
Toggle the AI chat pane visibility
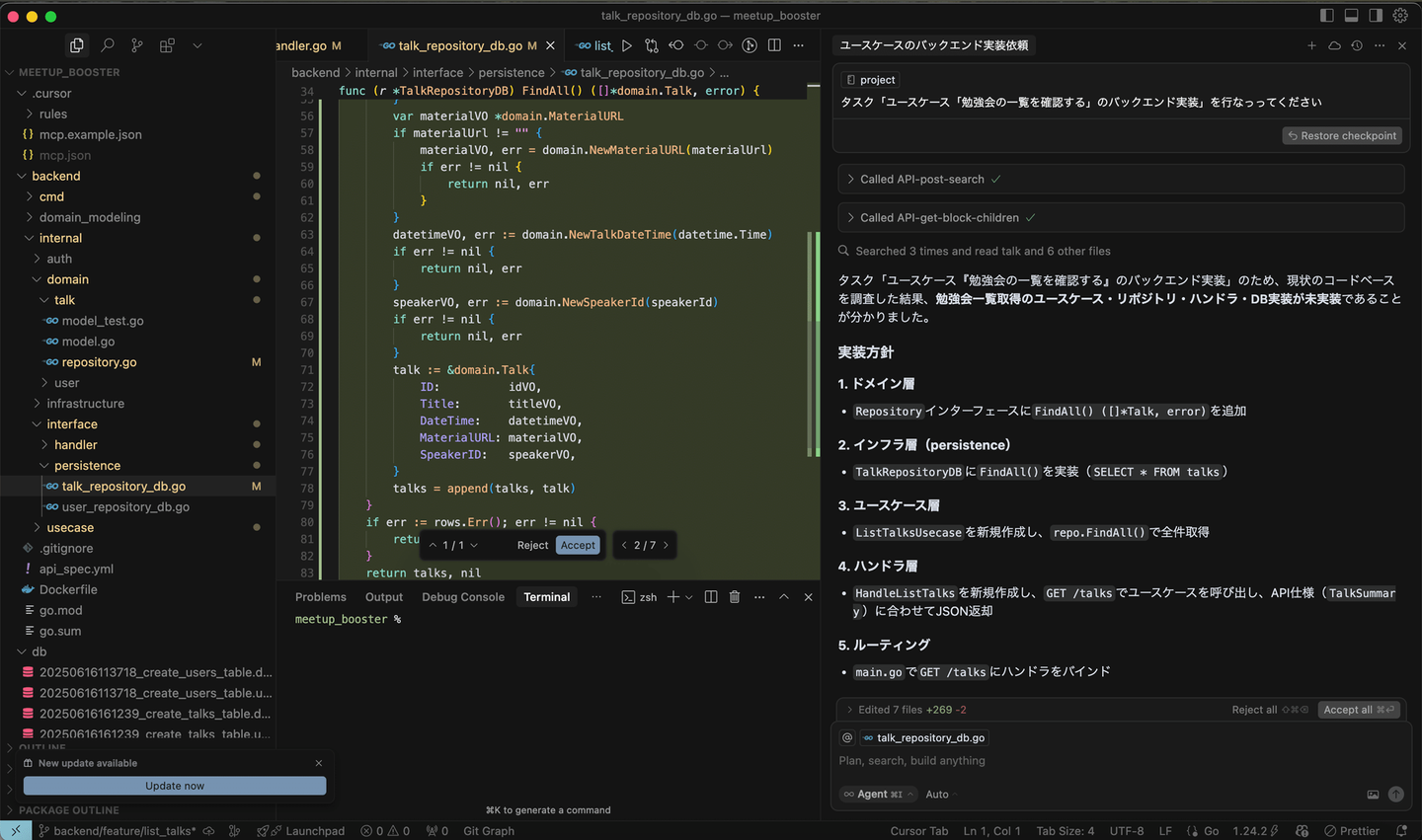coord(1376,16)
